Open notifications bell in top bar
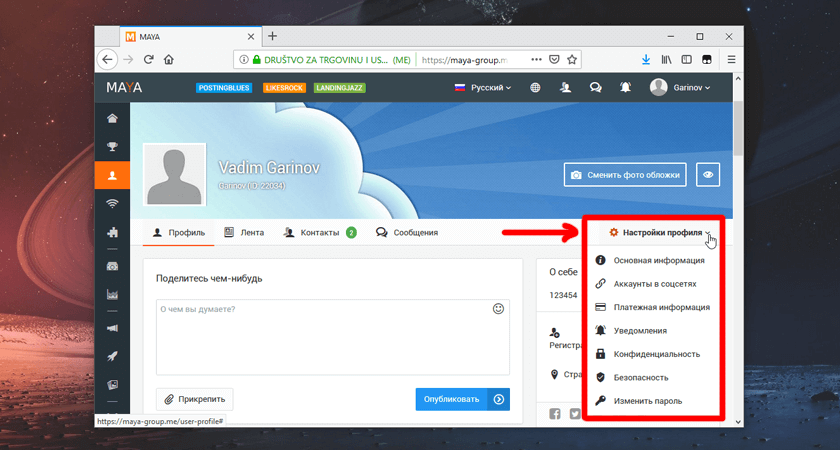 (625, 88)
